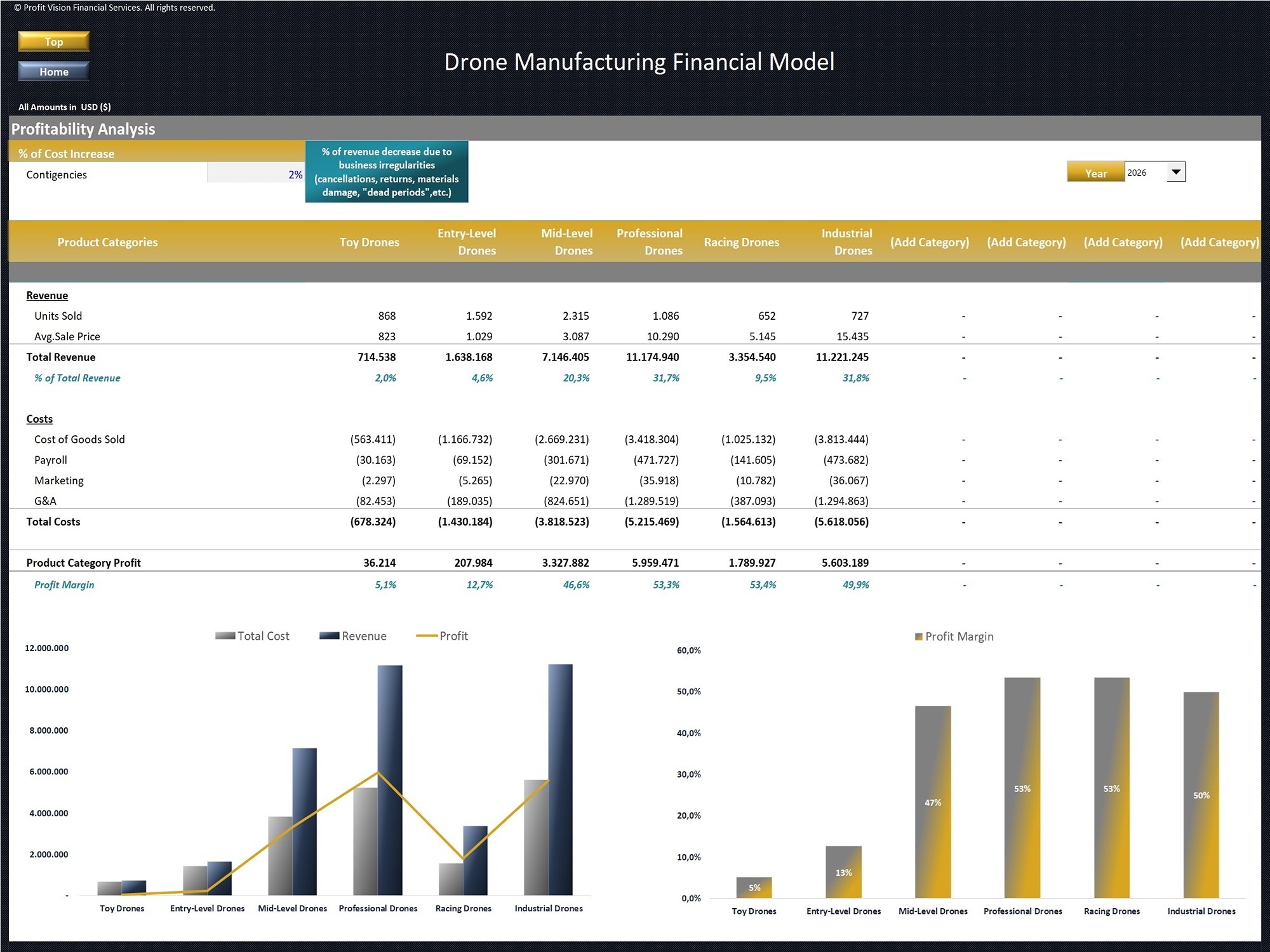Viewport: 1270px width, 952px height.
Task: Select the Year value 2026 field
Action: (x=1146, y=173)
